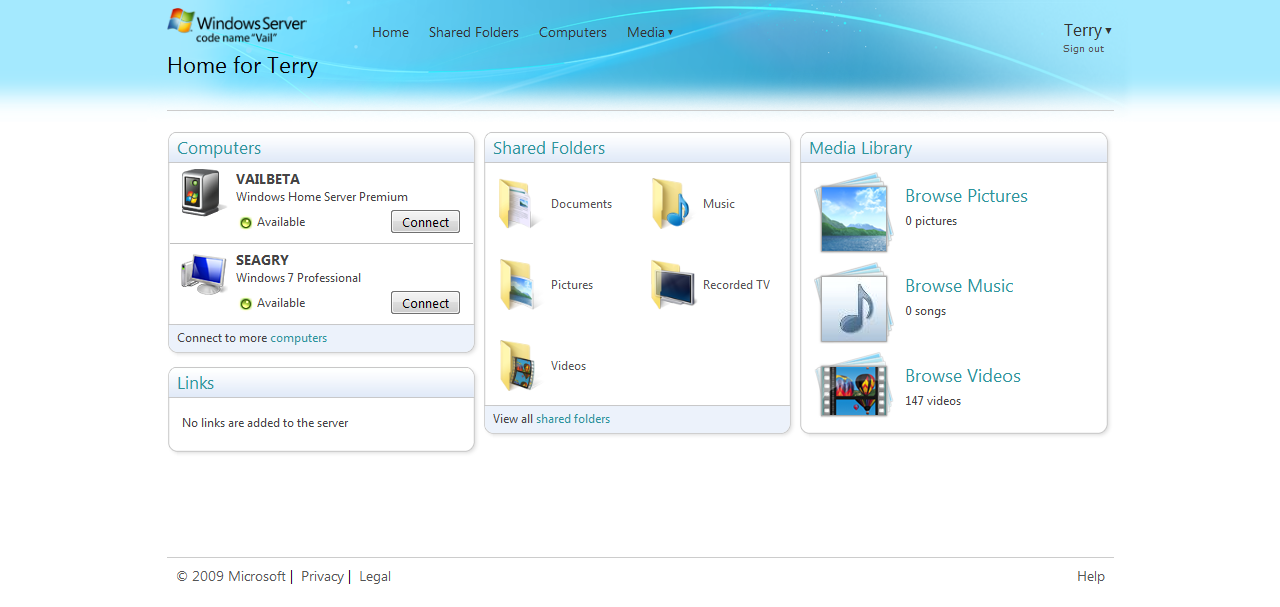Open the Terry account dropdown
The height and width of the screenshot is (607, 1280).
1086,29
